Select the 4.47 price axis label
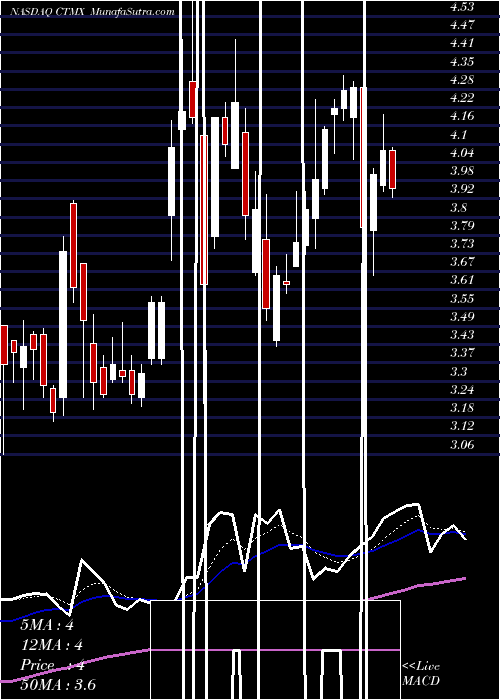 pyautogui.click(x=462, y=25)
